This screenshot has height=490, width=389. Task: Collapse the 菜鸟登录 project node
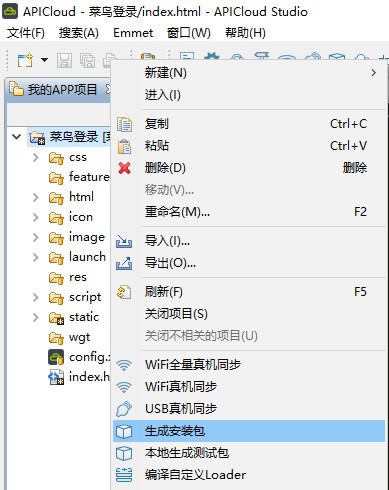point(16,136)
